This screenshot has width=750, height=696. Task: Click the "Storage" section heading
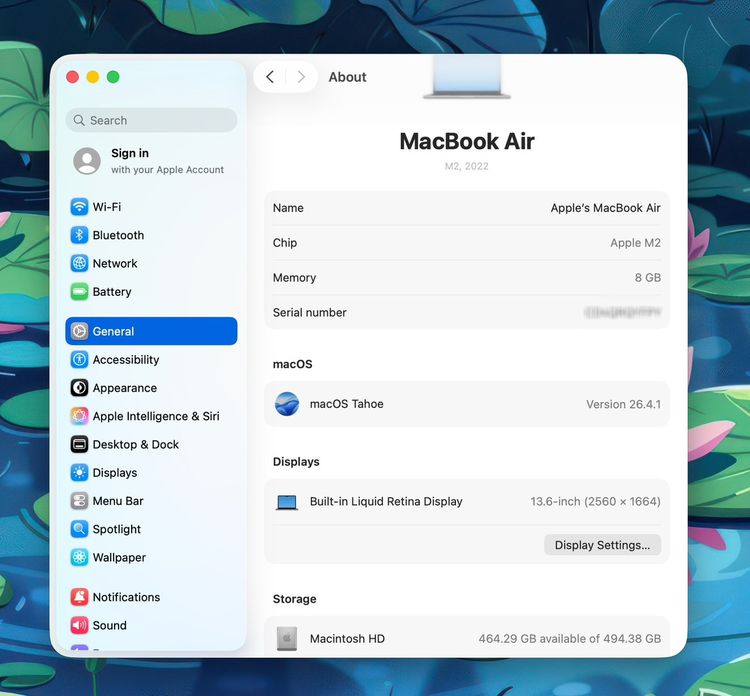[294, 599]
